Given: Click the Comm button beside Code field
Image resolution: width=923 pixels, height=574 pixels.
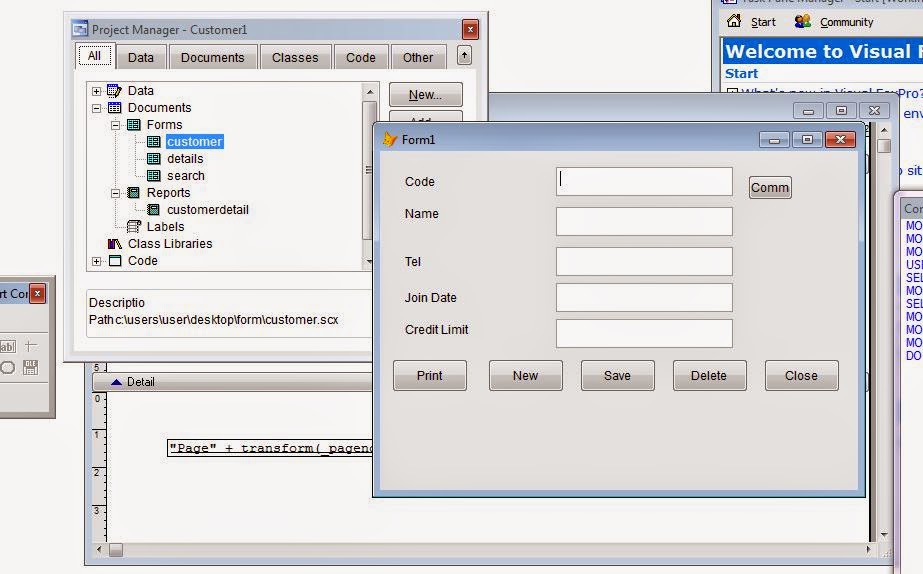Looking at the screenshot, I should tap(770, 188).
